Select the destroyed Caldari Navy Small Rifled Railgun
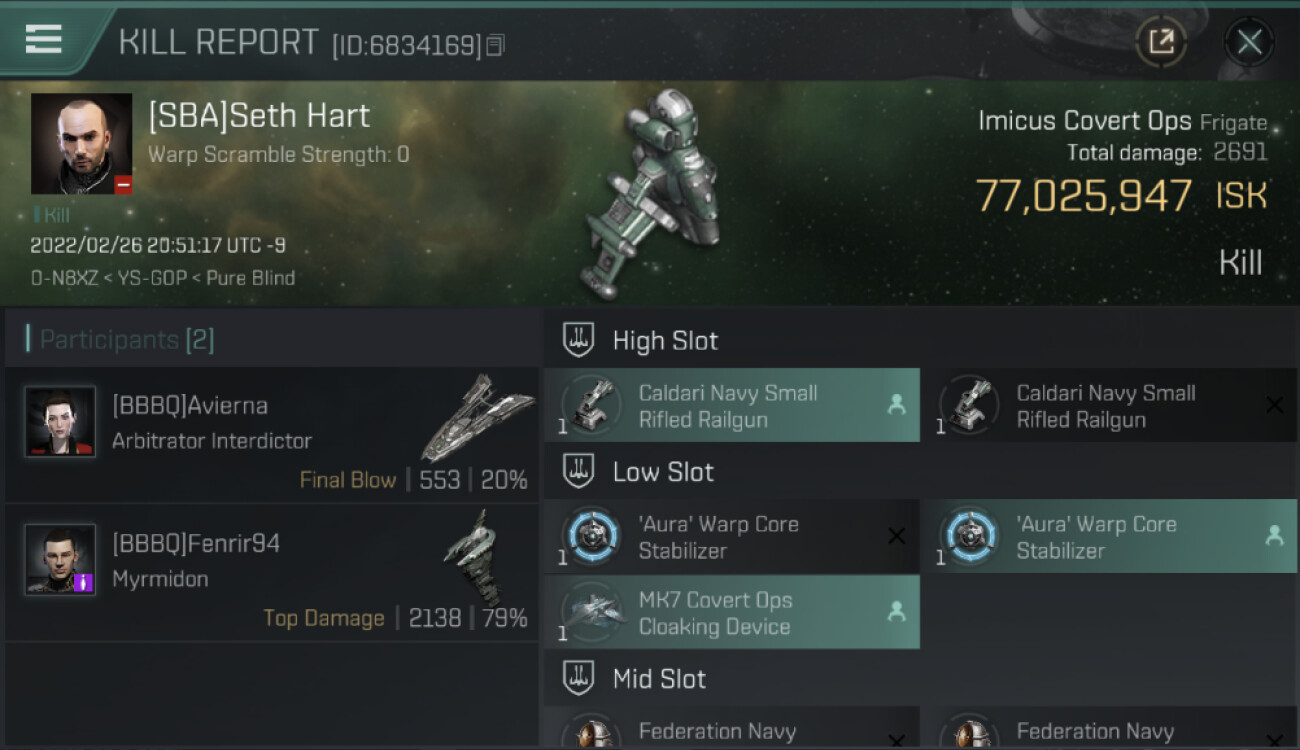The height and width of the screenshot is (750, 1300). [x=1110, y=406]
